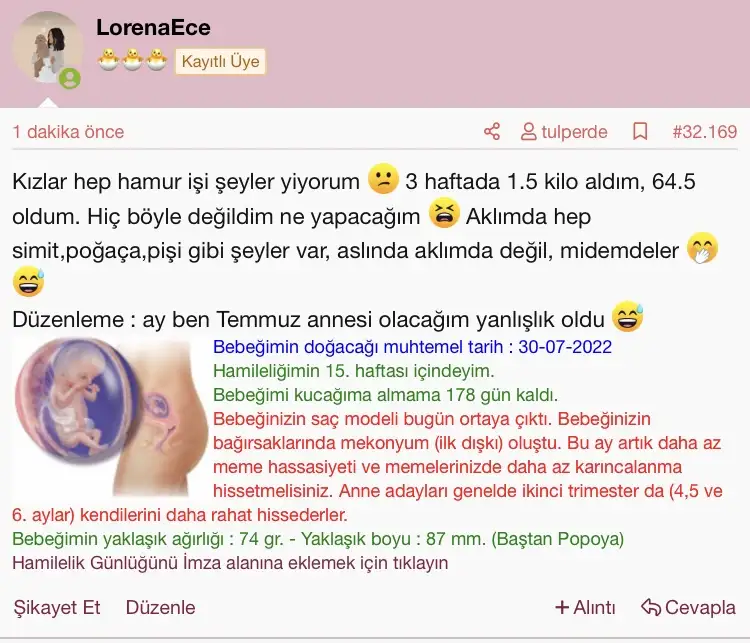Click the person icon beside tulperde
The width and height of the screenshot is (750, 643).
pos(528,132)
